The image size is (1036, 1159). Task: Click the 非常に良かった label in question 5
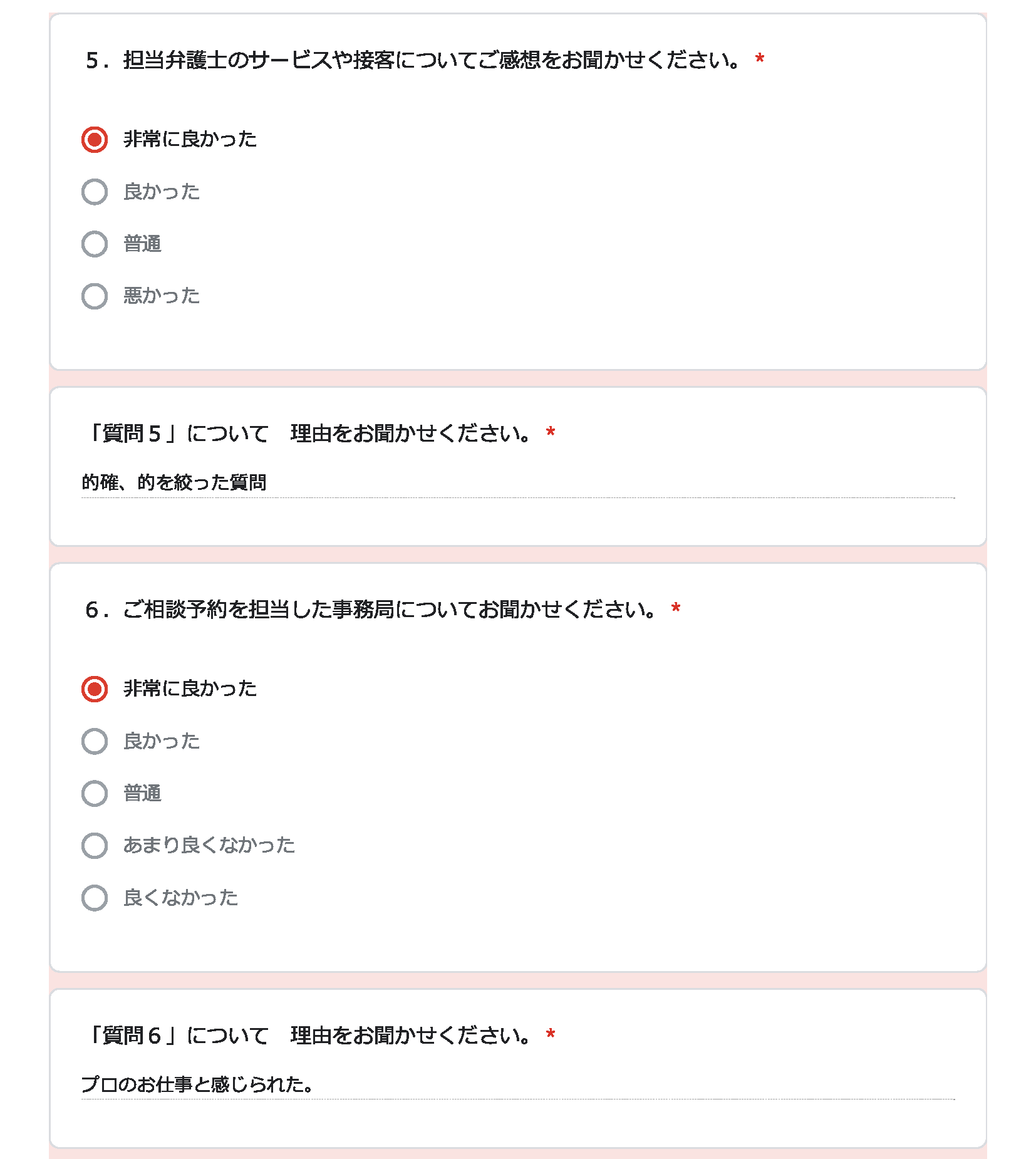pos(190,139)
